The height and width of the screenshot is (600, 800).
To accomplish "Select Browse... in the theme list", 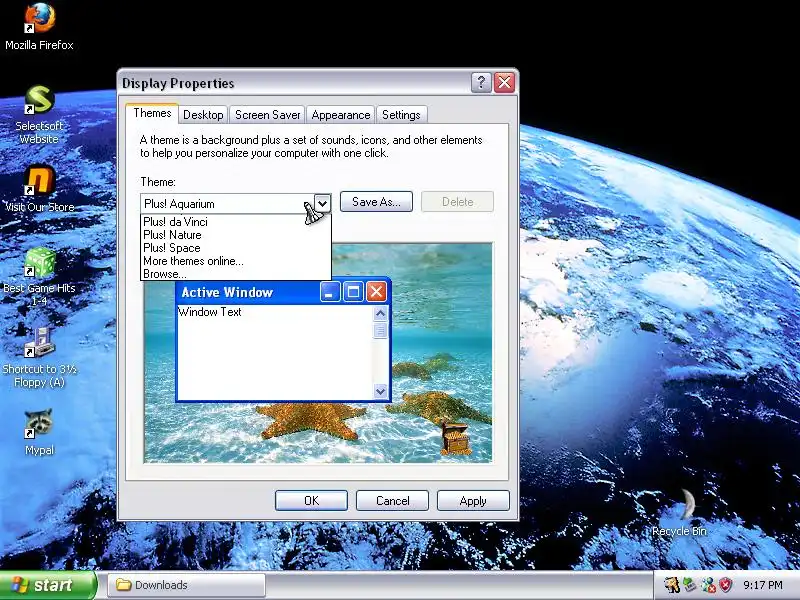I will (236, 273).
